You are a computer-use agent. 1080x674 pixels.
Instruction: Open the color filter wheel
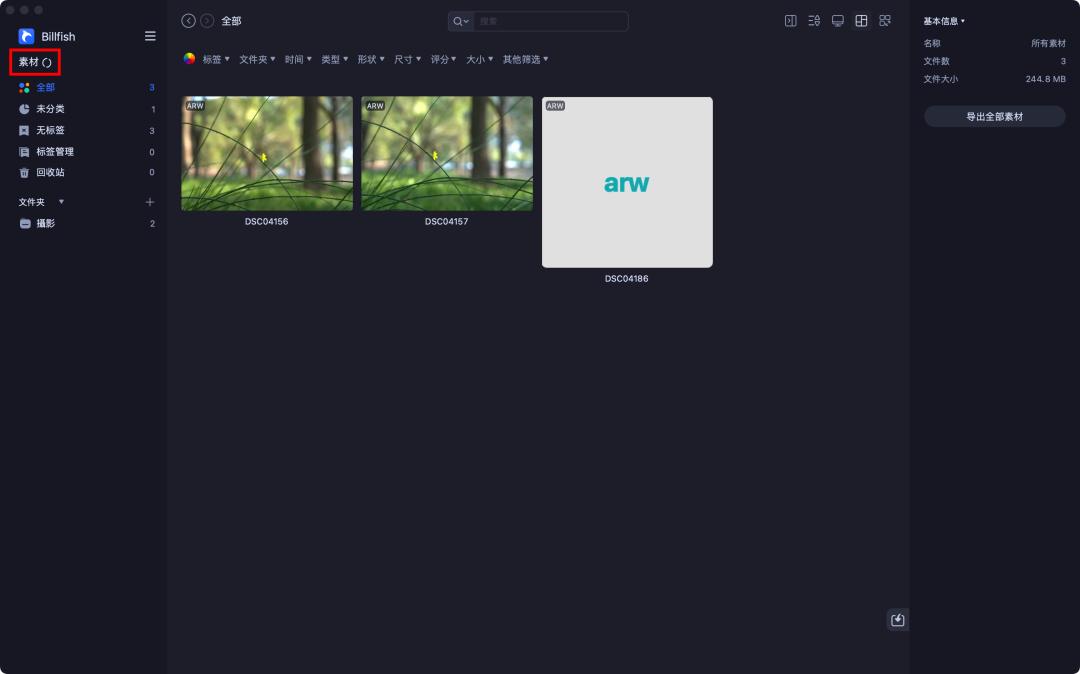coord(189,59)
